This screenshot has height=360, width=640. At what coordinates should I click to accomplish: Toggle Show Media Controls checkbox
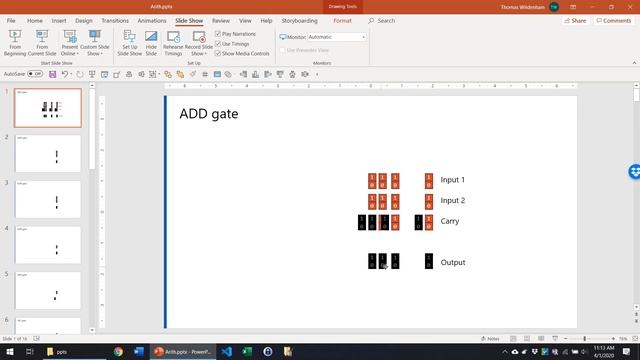coord(218,53)
